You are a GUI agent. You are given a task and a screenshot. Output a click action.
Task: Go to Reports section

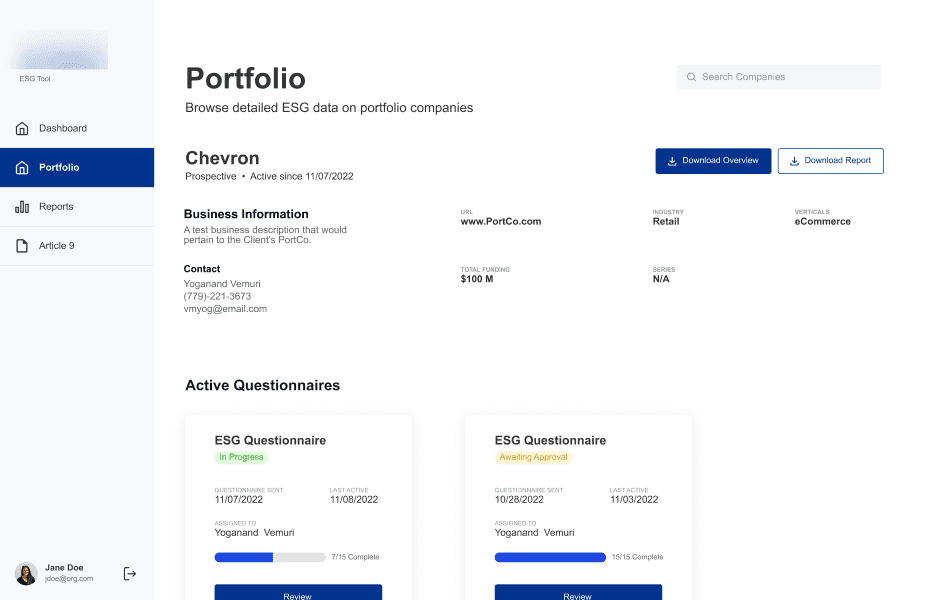pos(77,206)
